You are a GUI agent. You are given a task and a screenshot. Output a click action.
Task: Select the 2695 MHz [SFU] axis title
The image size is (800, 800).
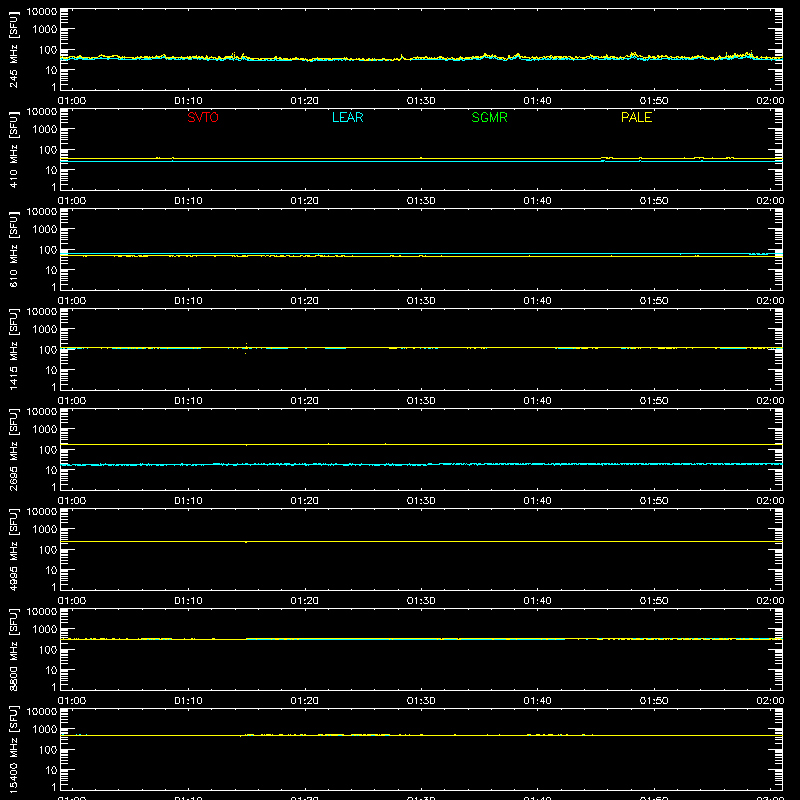pyautogui.click(x=13, y=450)
